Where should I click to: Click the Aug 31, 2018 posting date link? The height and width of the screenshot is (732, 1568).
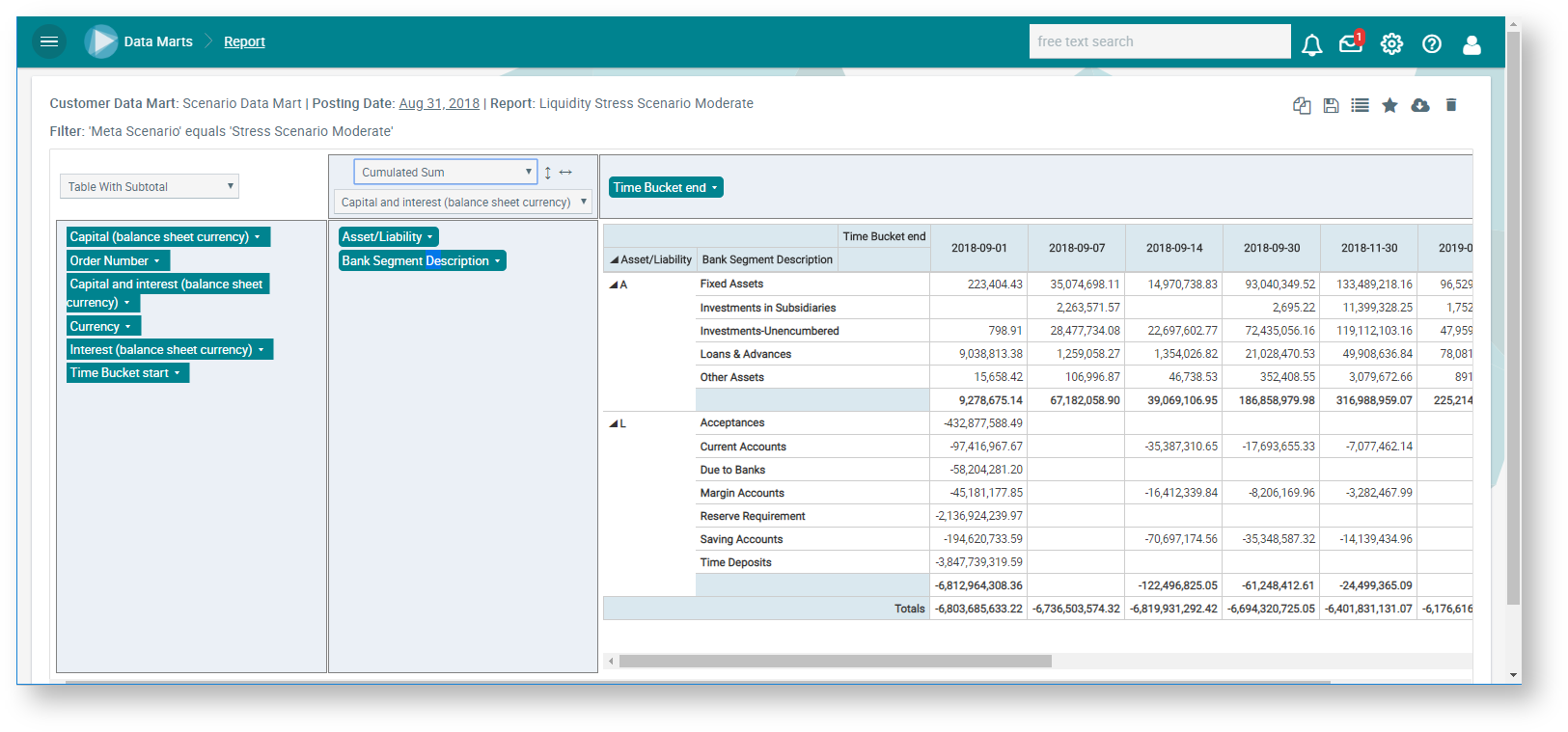439,103
